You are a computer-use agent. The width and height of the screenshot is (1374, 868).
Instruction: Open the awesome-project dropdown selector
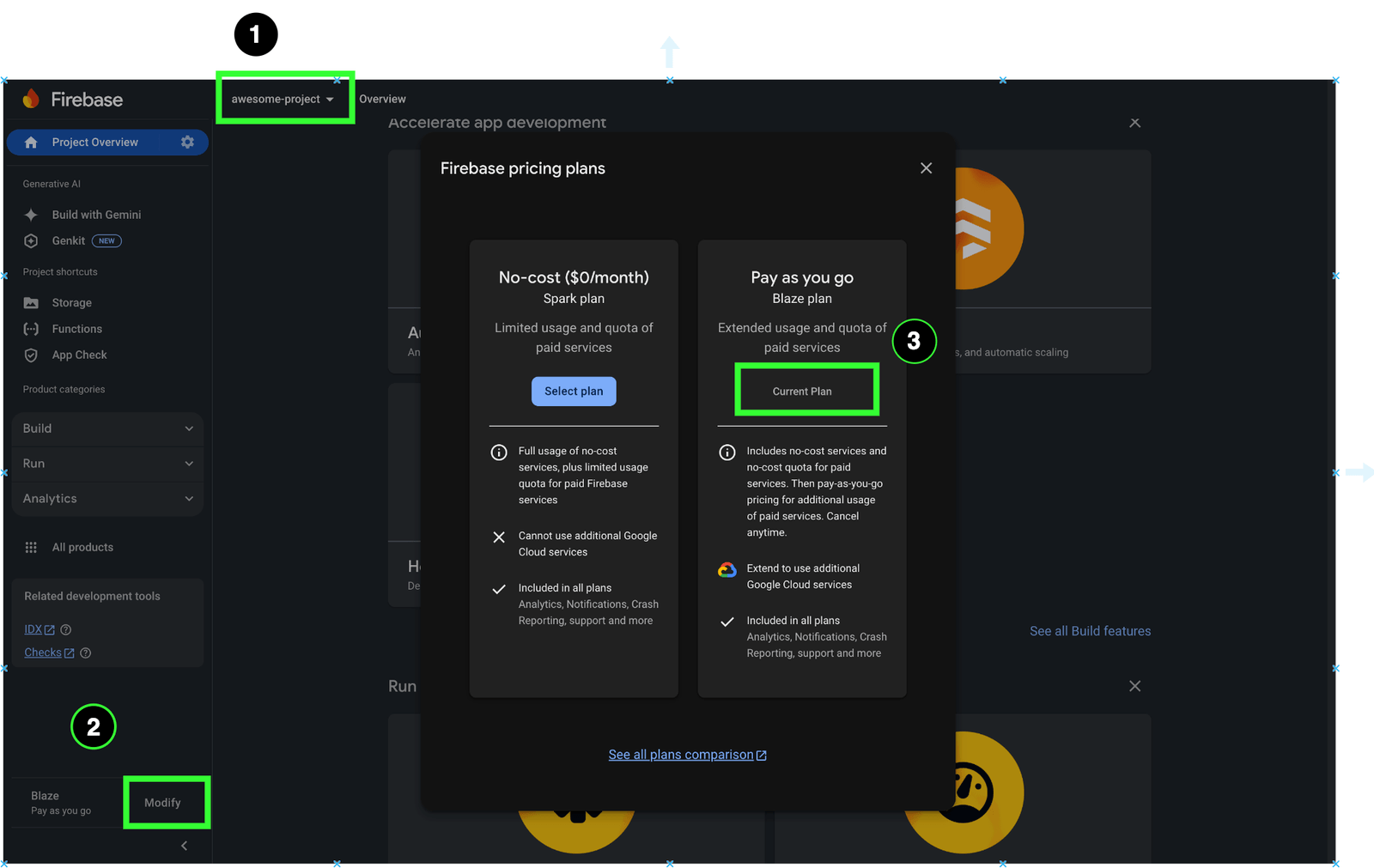[283, 99]
